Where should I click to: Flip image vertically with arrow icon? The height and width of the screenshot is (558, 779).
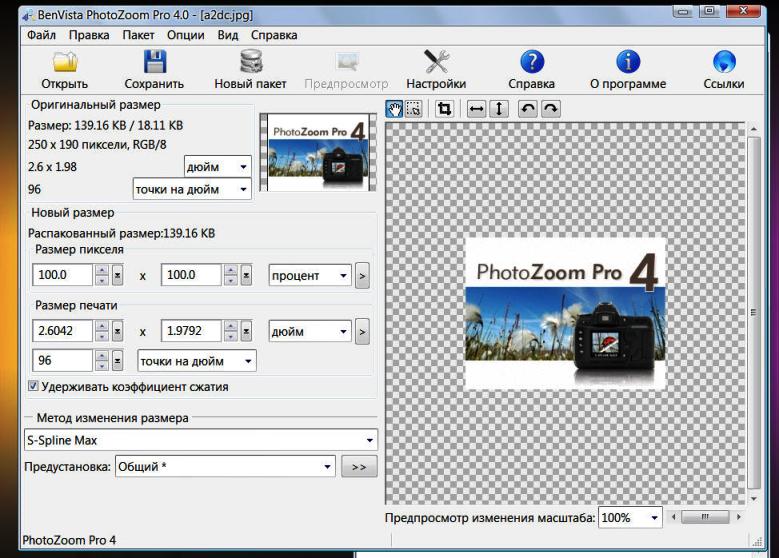pos(500,109)
